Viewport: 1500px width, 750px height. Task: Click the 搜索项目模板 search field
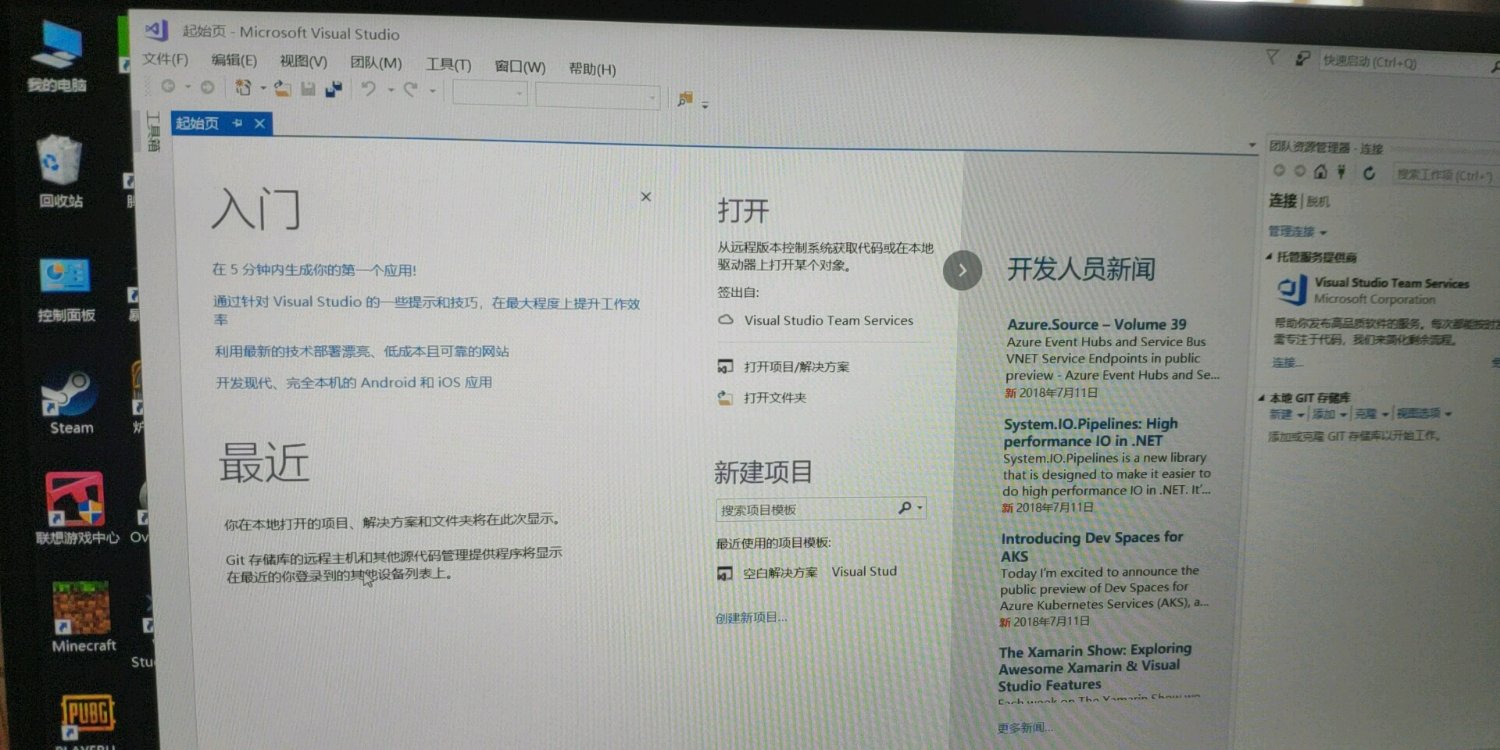click(x=820, y=509)
